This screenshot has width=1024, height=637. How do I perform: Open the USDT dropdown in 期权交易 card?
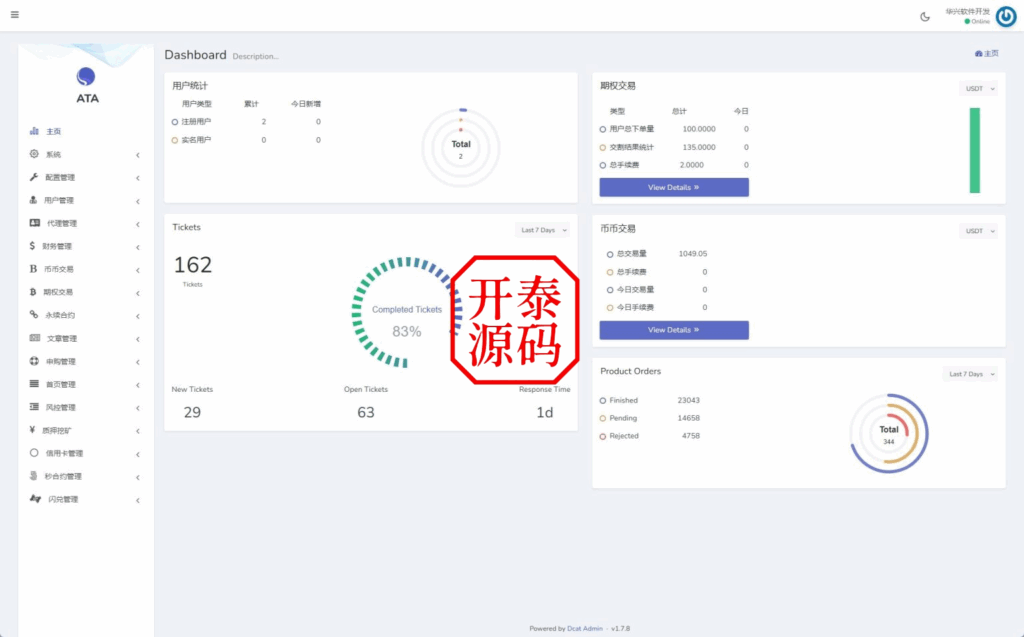[978, 88]
